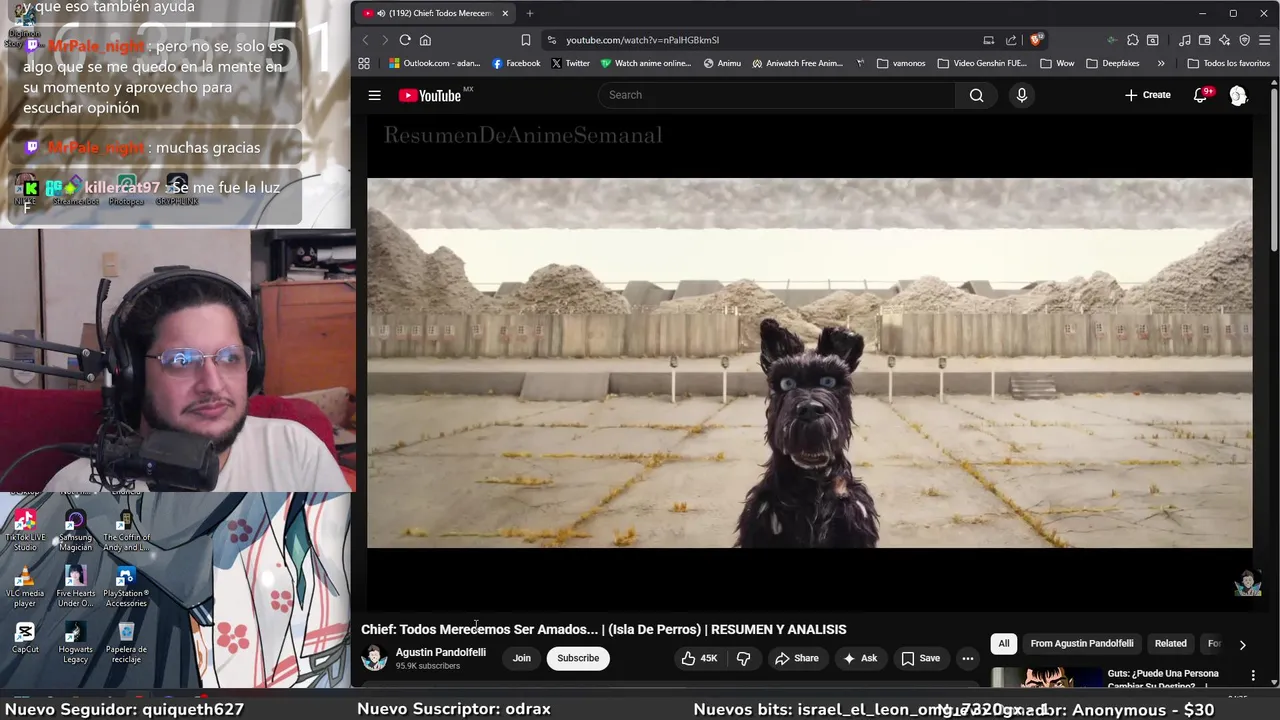Image resolution: width=1280 pixels, height=720 pixels.
Task: Select Samsung Magician desktop icon
Action: pyautogui.click(x=75, y=530)
